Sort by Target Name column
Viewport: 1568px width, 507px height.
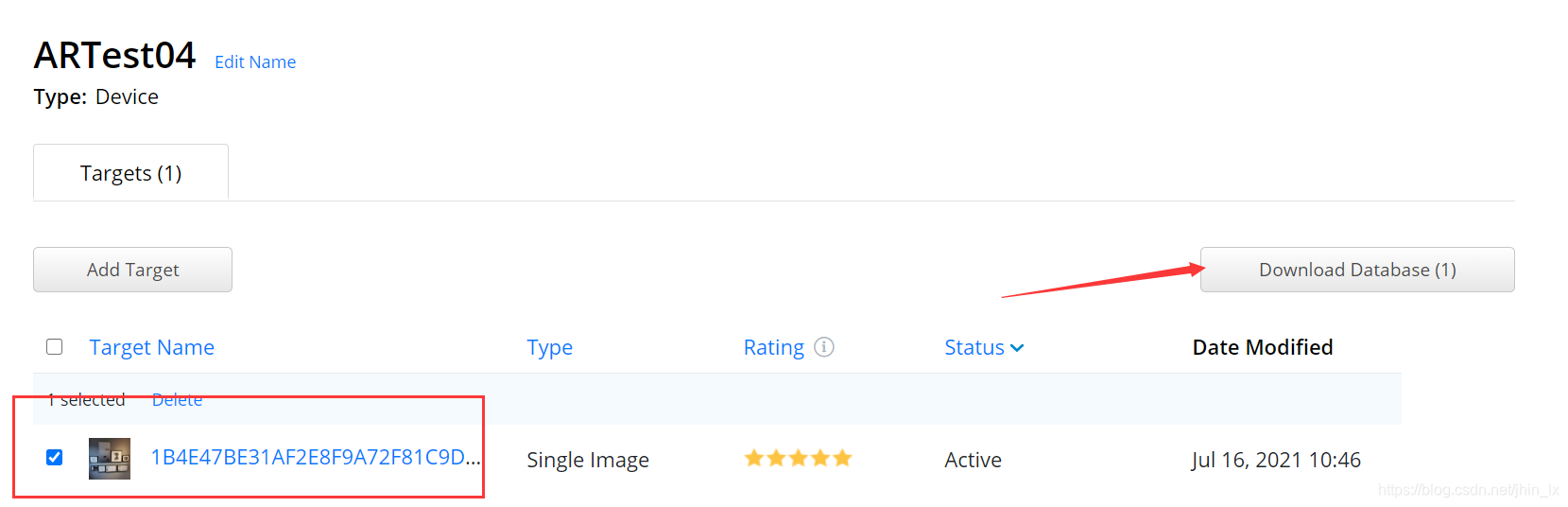click(x=151, y=347)
